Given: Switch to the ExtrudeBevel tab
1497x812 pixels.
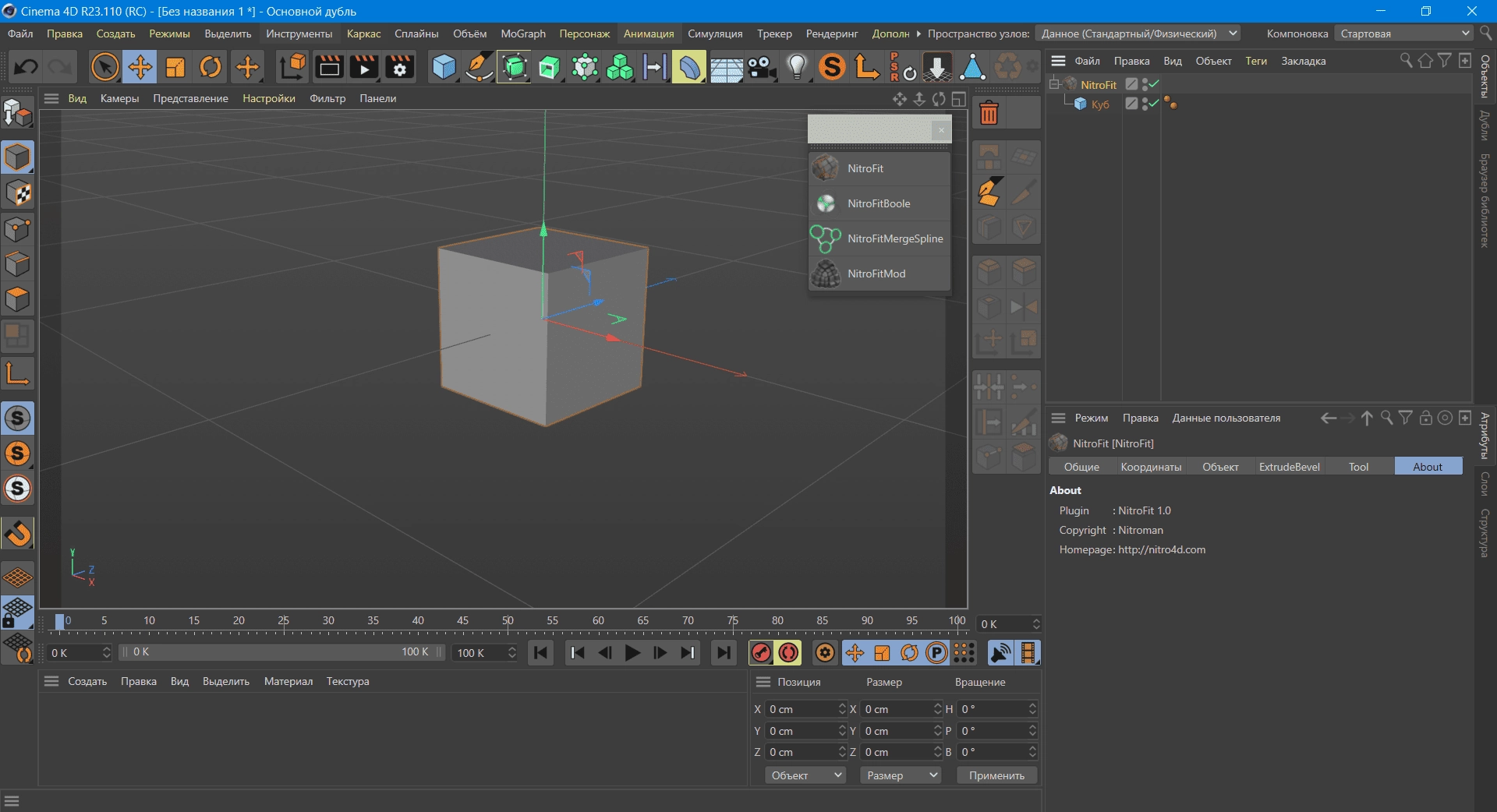Looking at the screenshot, I should [x=1289, y=467].
